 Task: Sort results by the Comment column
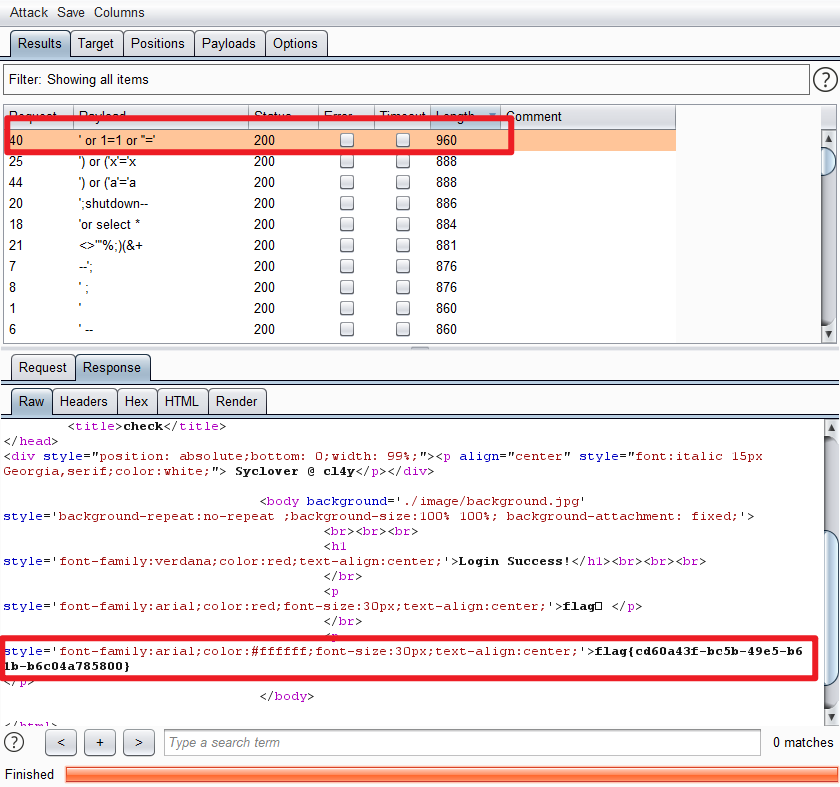coord(587,116)
